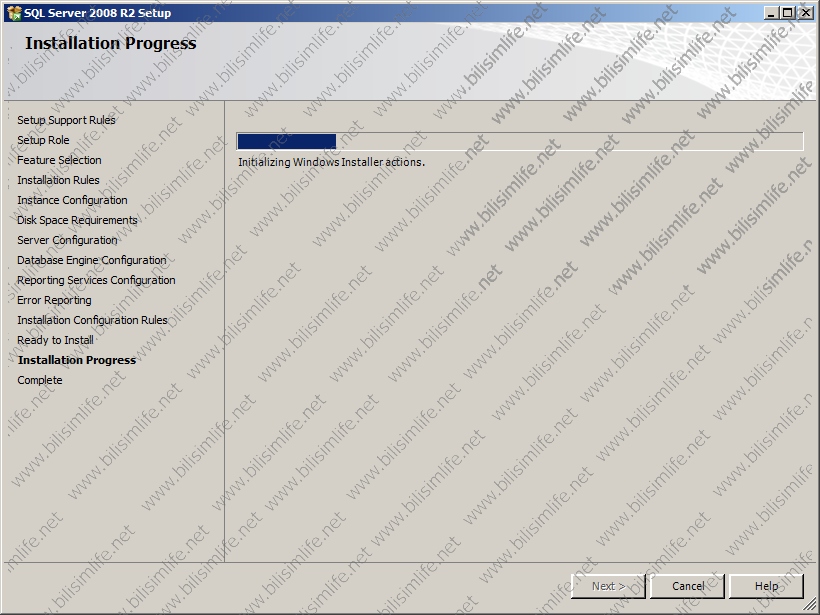Click Reporting Services Configuration step

tap(96, 280)
